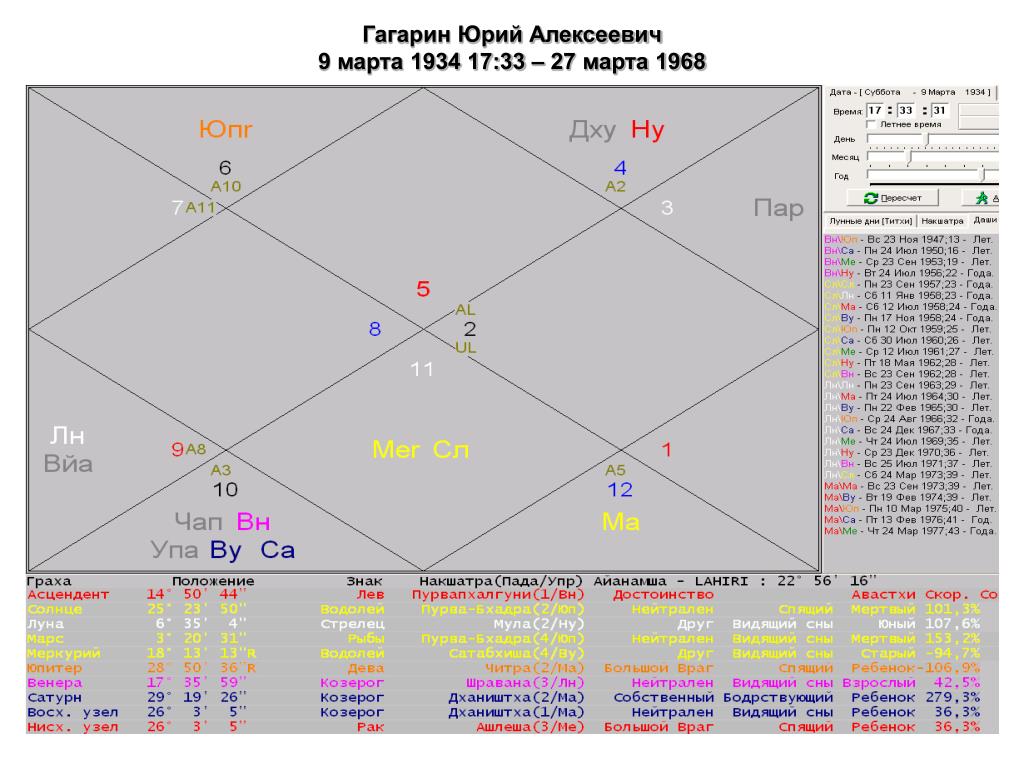Select dasha row dated 18 Мая 1962
The image size is (1024, 768).
coord(909,362)
